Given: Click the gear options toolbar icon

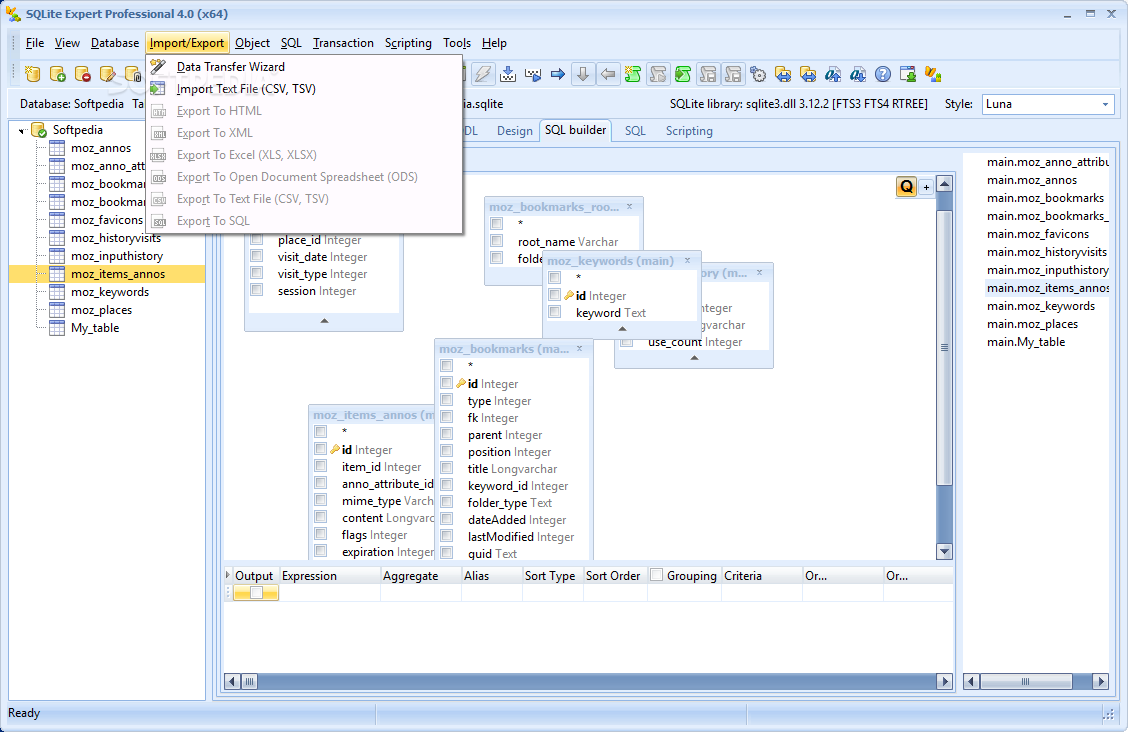Looking at the screenshot, I should (x=758, y=74).
